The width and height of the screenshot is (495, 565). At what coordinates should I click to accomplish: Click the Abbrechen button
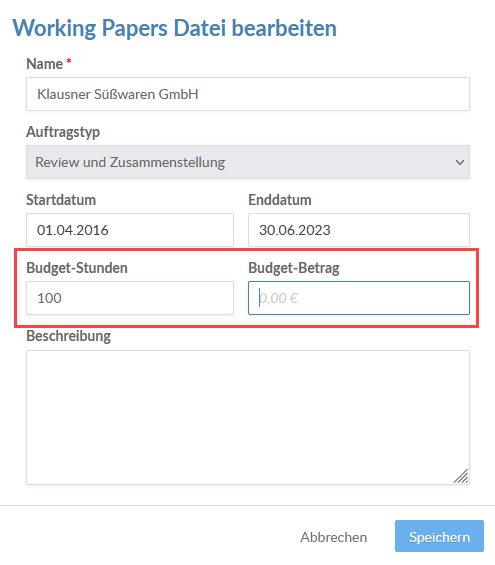(334, 537)
